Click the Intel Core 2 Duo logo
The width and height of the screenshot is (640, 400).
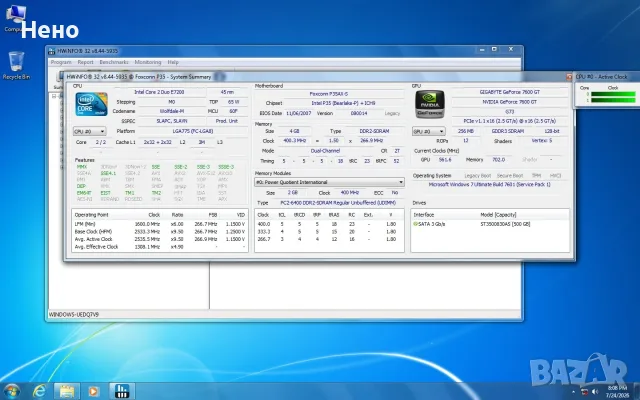91,104
